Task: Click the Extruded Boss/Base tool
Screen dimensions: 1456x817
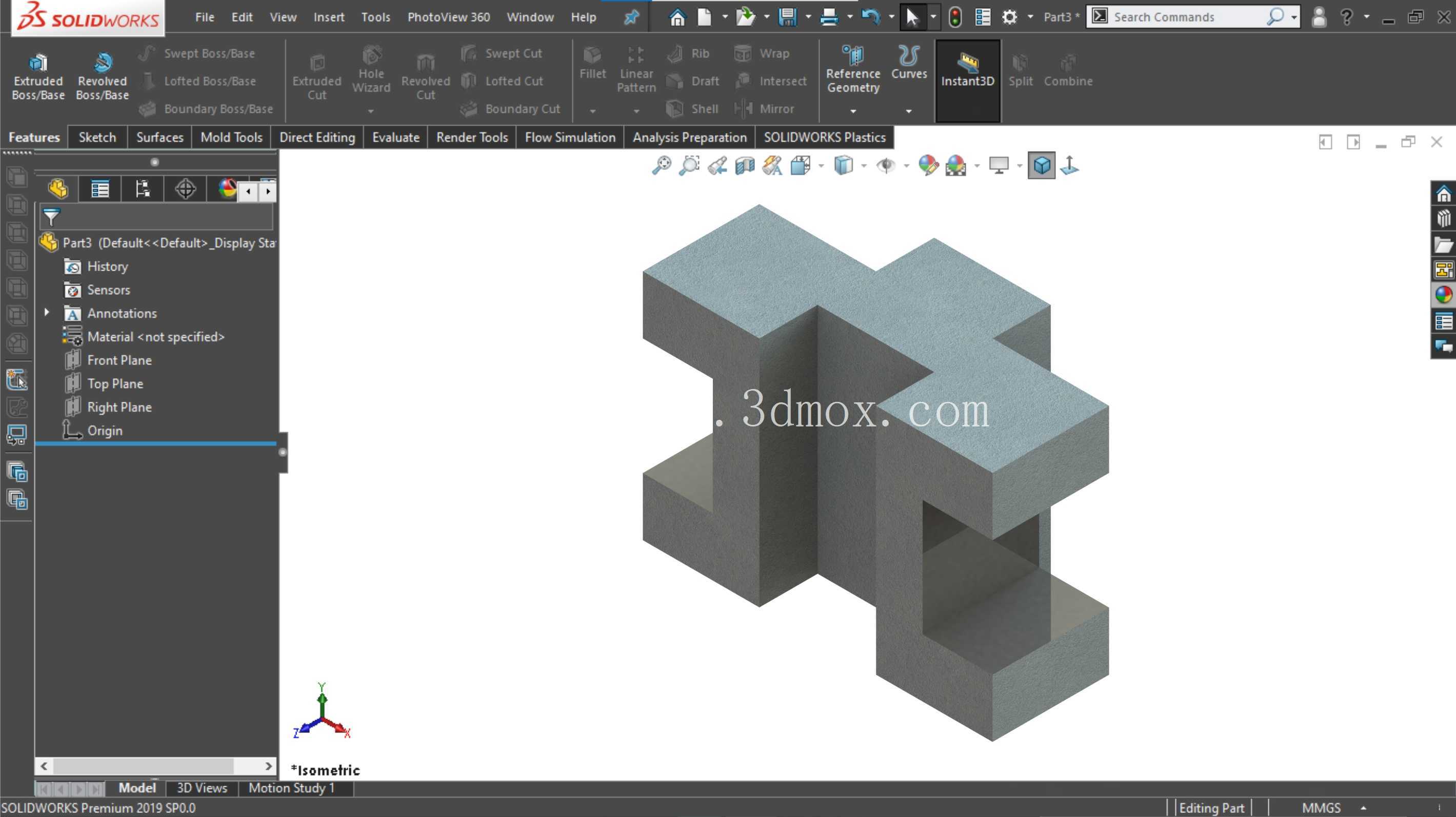Action: pos(38,76)
